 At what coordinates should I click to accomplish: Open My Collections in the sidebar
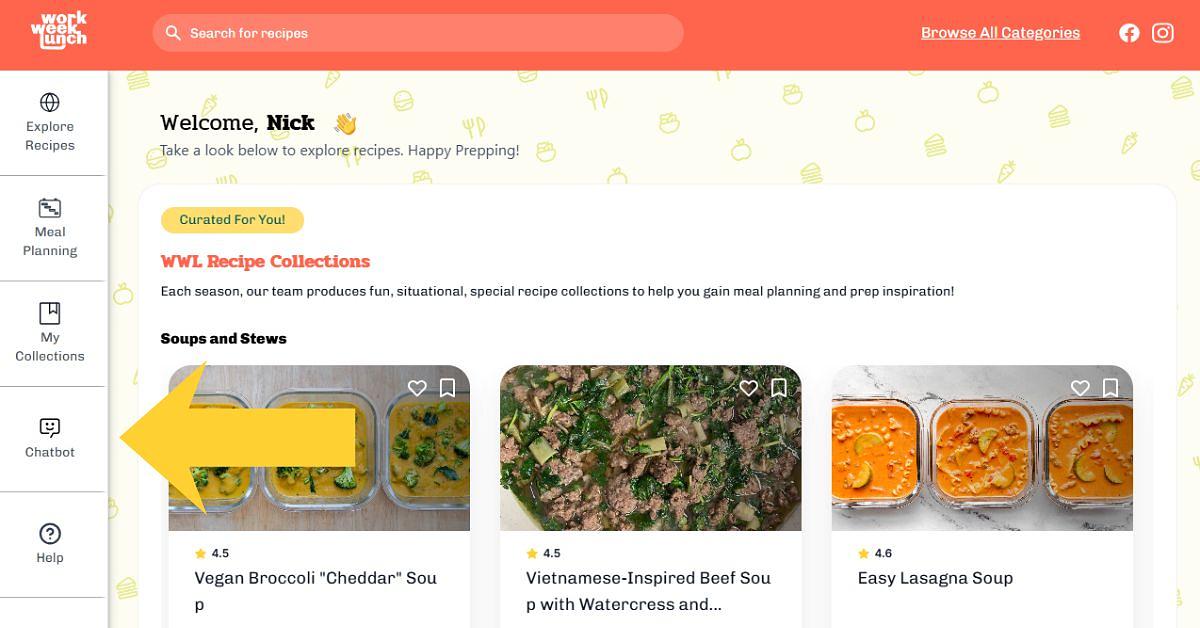50,333
